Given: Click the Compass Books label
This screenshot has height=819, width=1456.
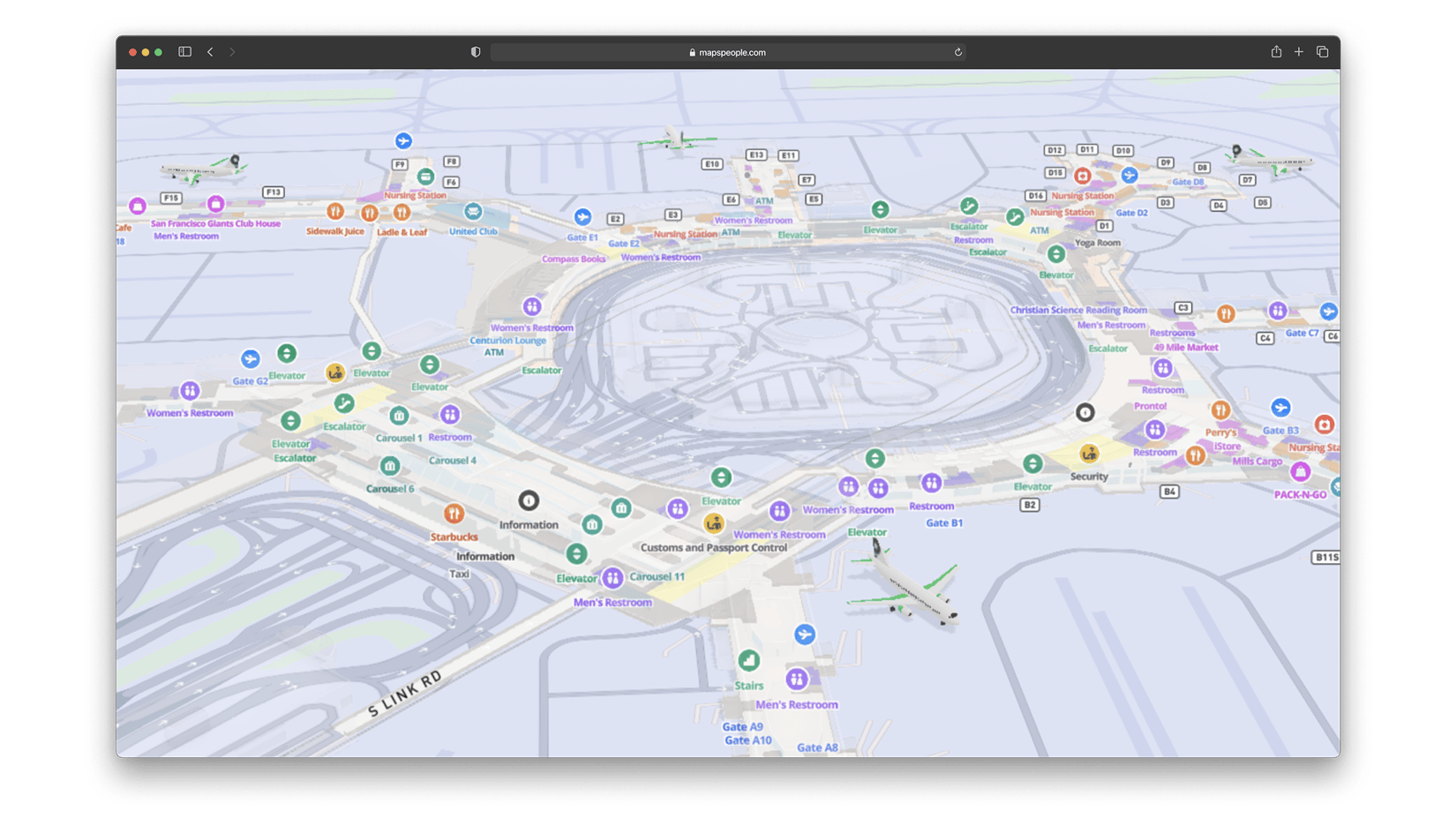Looking at the screenshot, I should [574, 259].
